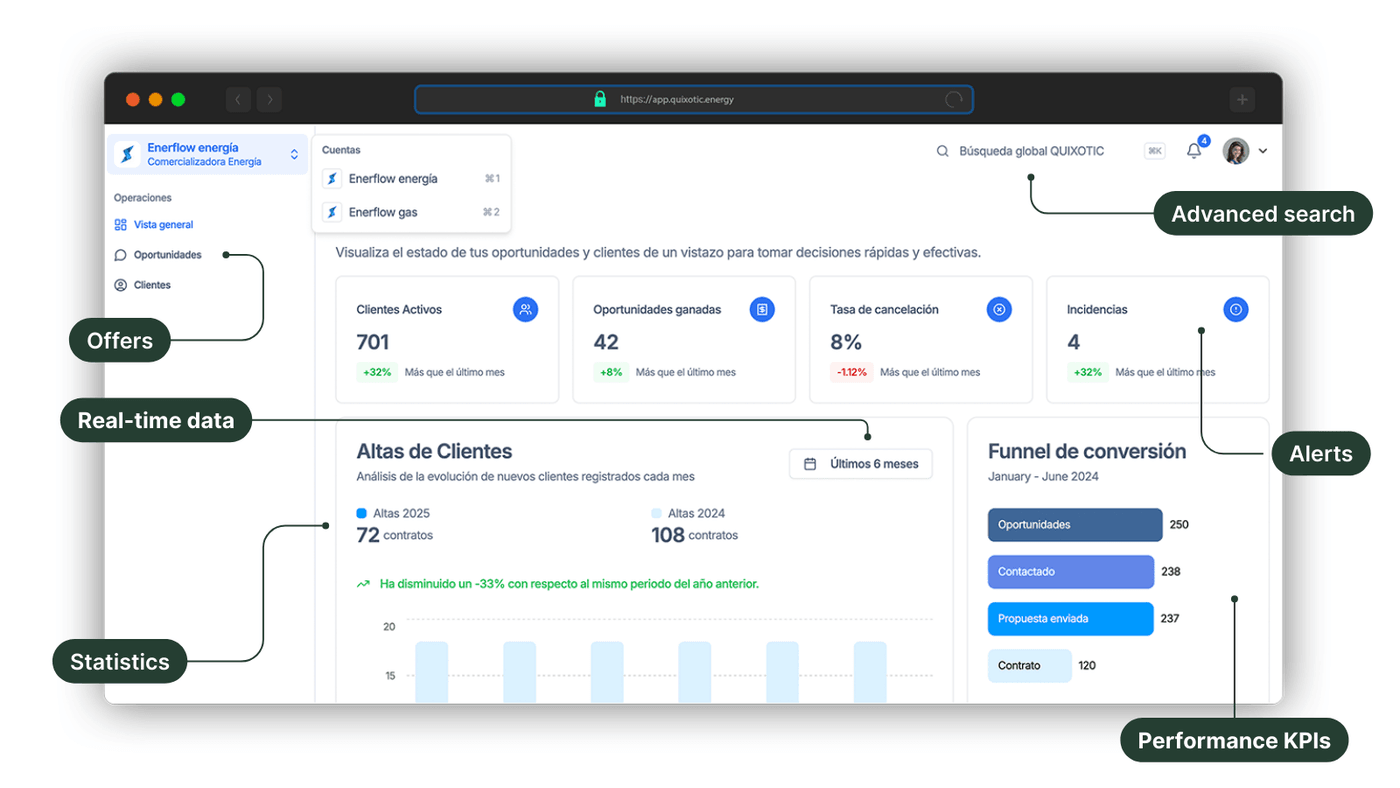Image resolution: width=1400 pixels, height=788 pixels.
Task: Open a new tab with the plus button
Action: pyautogui.click(x=1242, y=99)
